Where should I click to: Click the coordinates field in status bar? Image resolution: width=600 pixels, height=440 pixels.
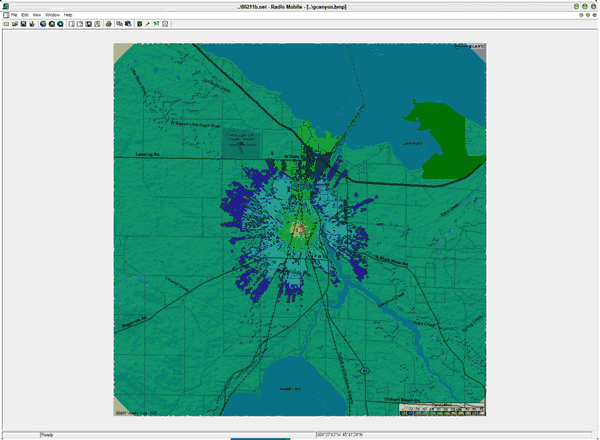pyautogui.click(x=340, y=435)
